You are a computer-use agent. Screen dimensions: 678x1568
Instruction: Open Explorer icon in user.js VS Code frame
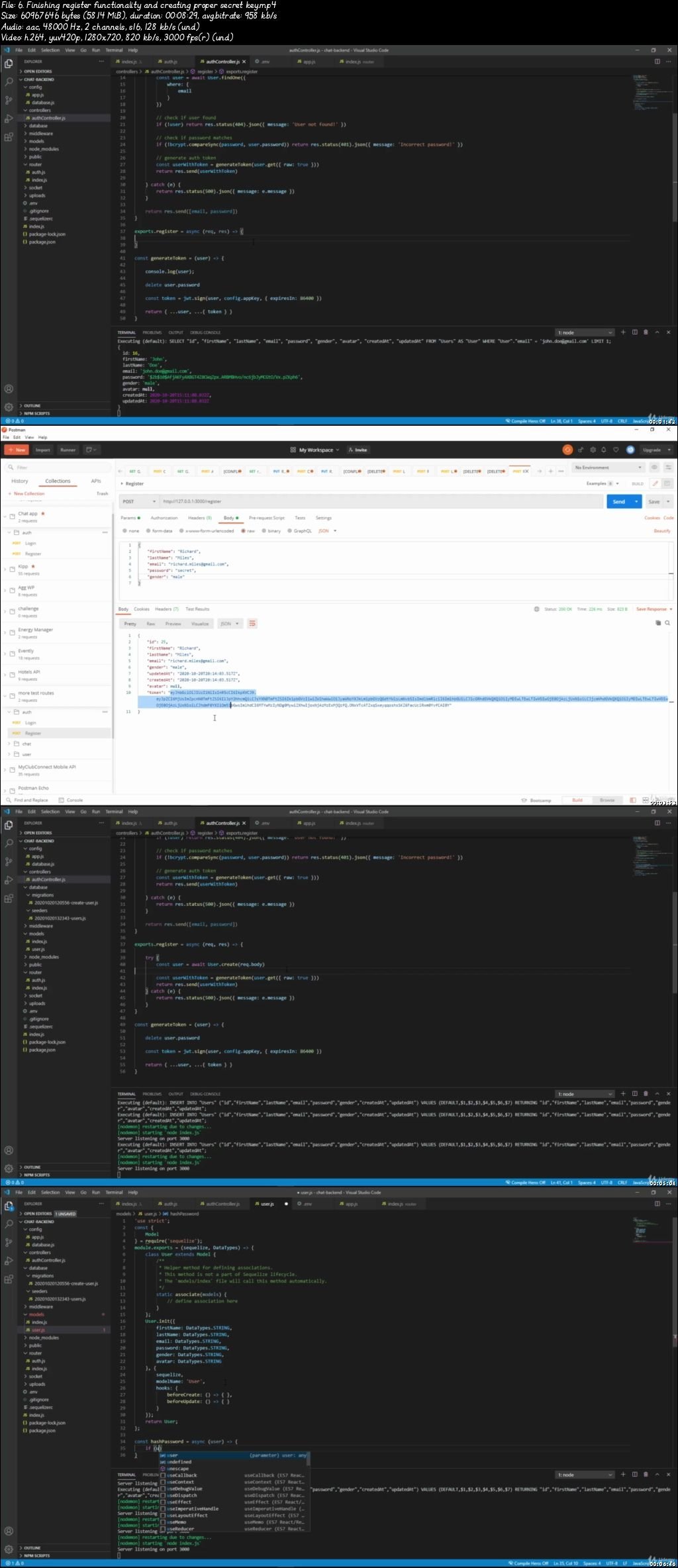(x=9, y=1206)
